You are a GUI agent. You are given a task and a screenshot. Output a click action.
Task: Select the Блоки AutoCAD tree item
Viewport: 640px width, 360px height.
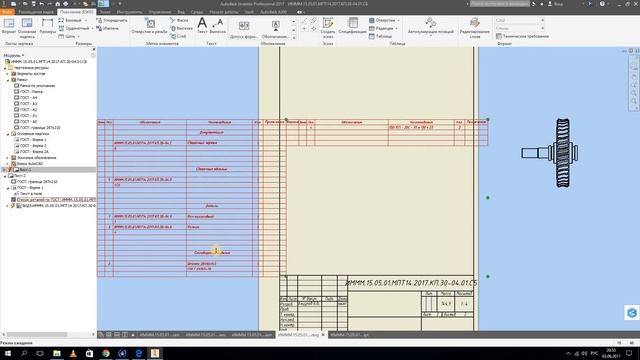[27, 164]
